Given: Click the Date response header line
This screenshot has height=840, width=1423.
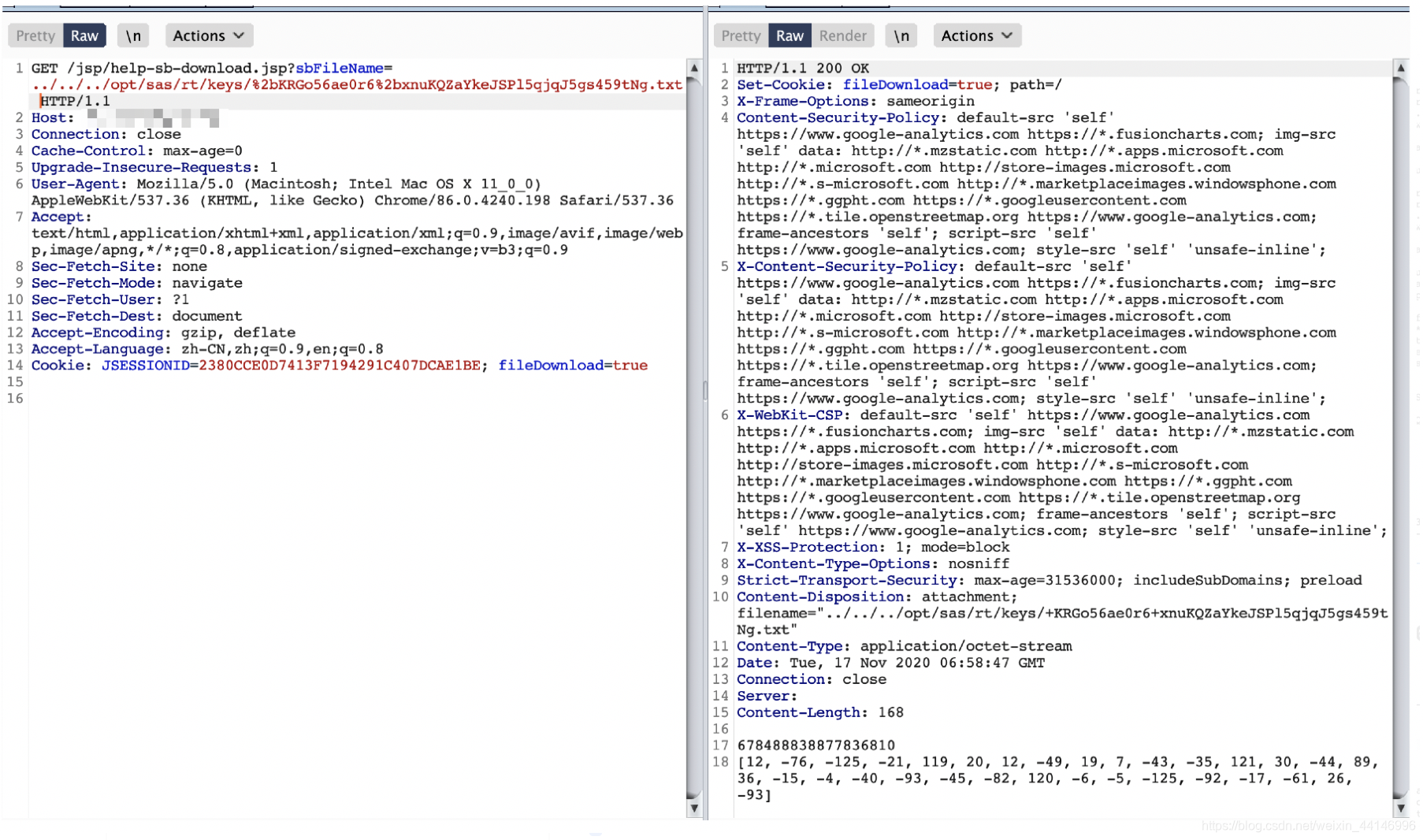Looking at the screenshot, I should click(x=890, y=663).
